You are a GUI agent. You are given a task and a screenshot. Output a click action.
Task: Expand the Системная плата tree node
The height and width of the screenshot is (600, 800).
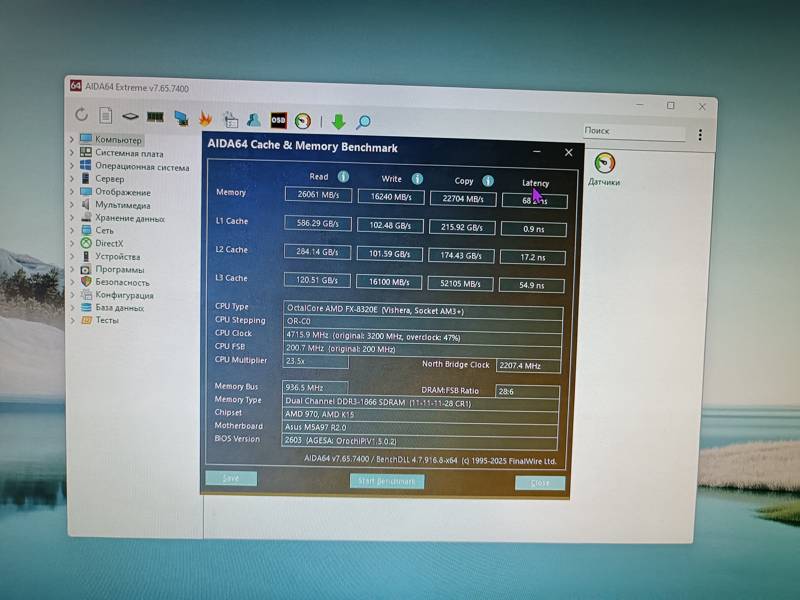click(x=72, y=153)
